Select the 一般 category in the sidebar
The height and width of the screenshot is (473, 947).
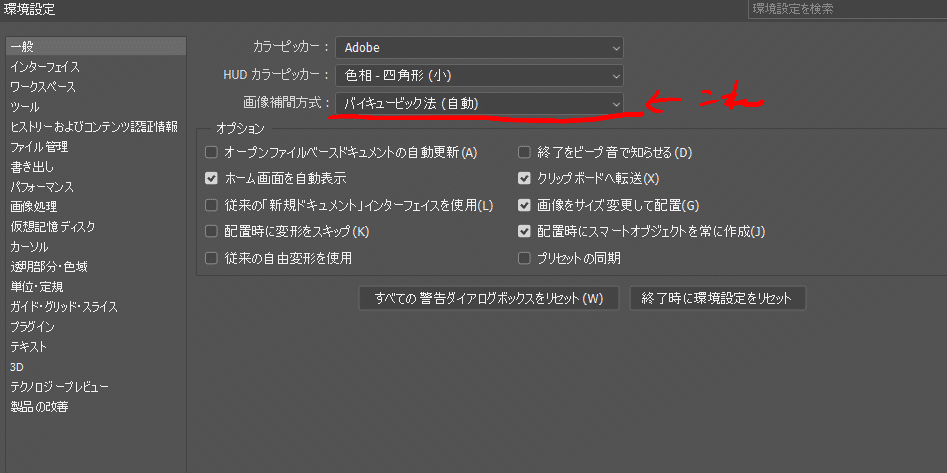pyautogui.click(x=96, y=47)
